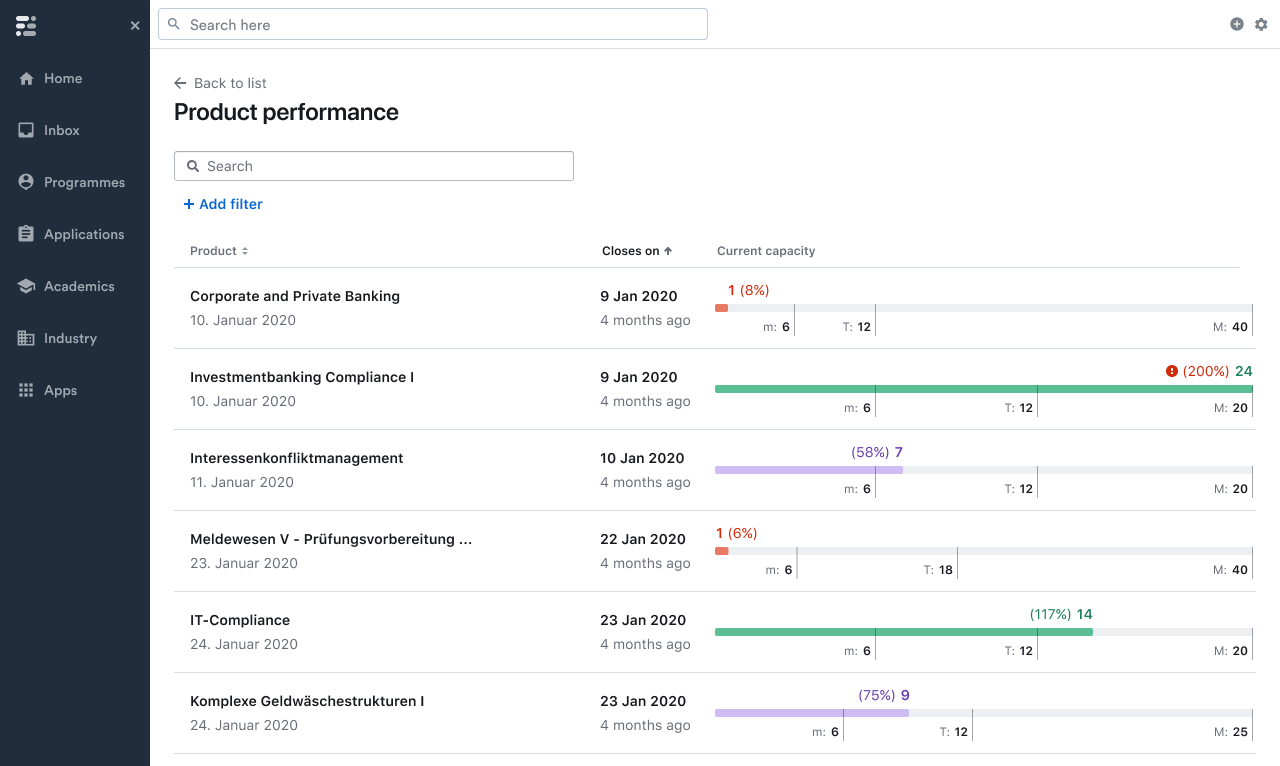Click the "Add filter" button

(223, 204)
